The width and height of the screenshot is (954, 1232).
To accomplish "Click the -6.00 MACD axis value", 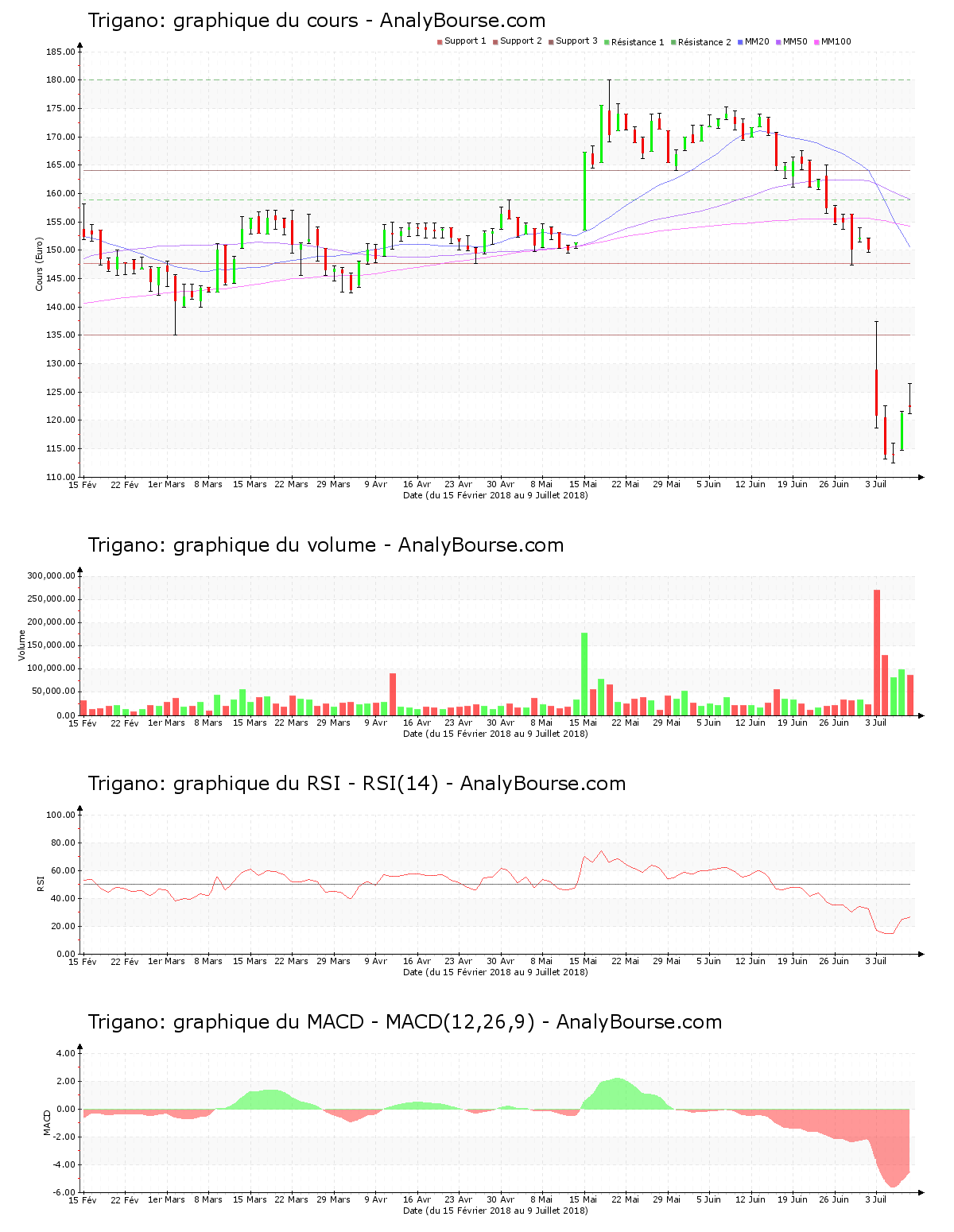I will pos(64,1192).
